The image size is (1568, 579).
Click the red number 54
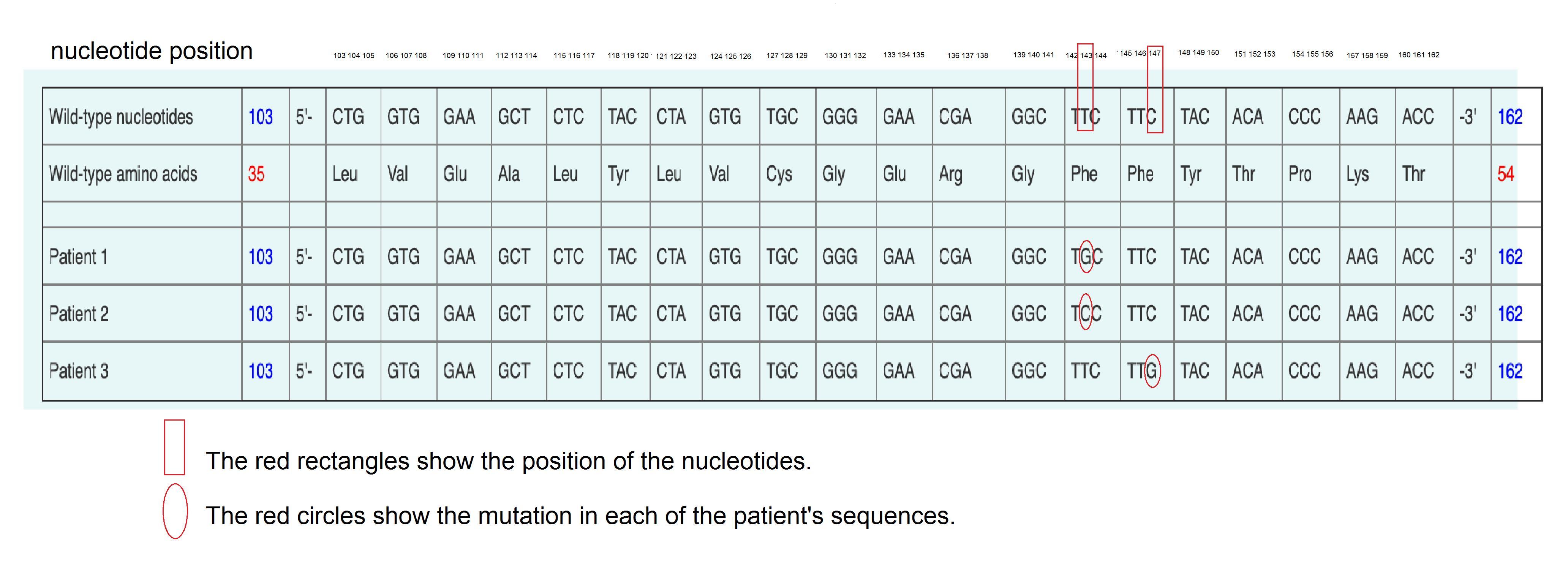(x=1505, y=174)
